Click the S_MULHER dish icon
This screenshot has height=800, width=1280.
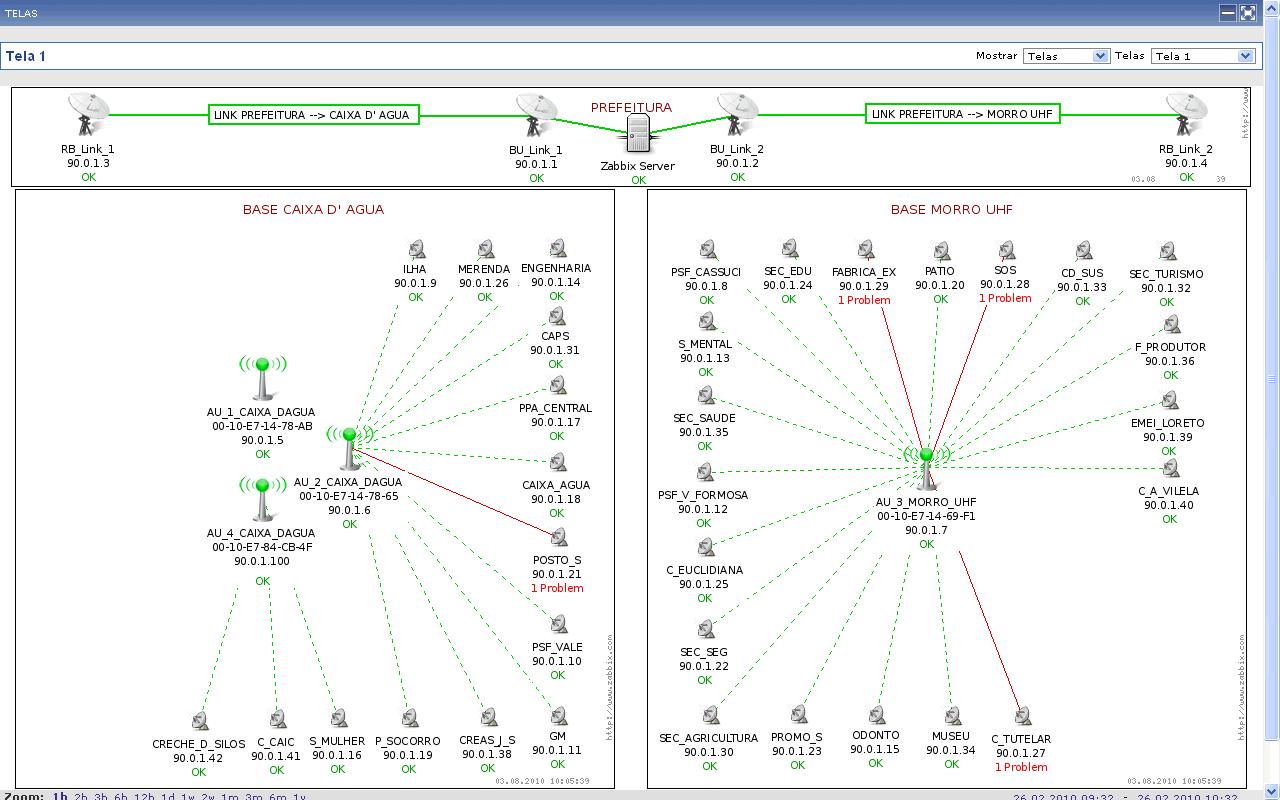pyautogui.click(x=338, y=719)
